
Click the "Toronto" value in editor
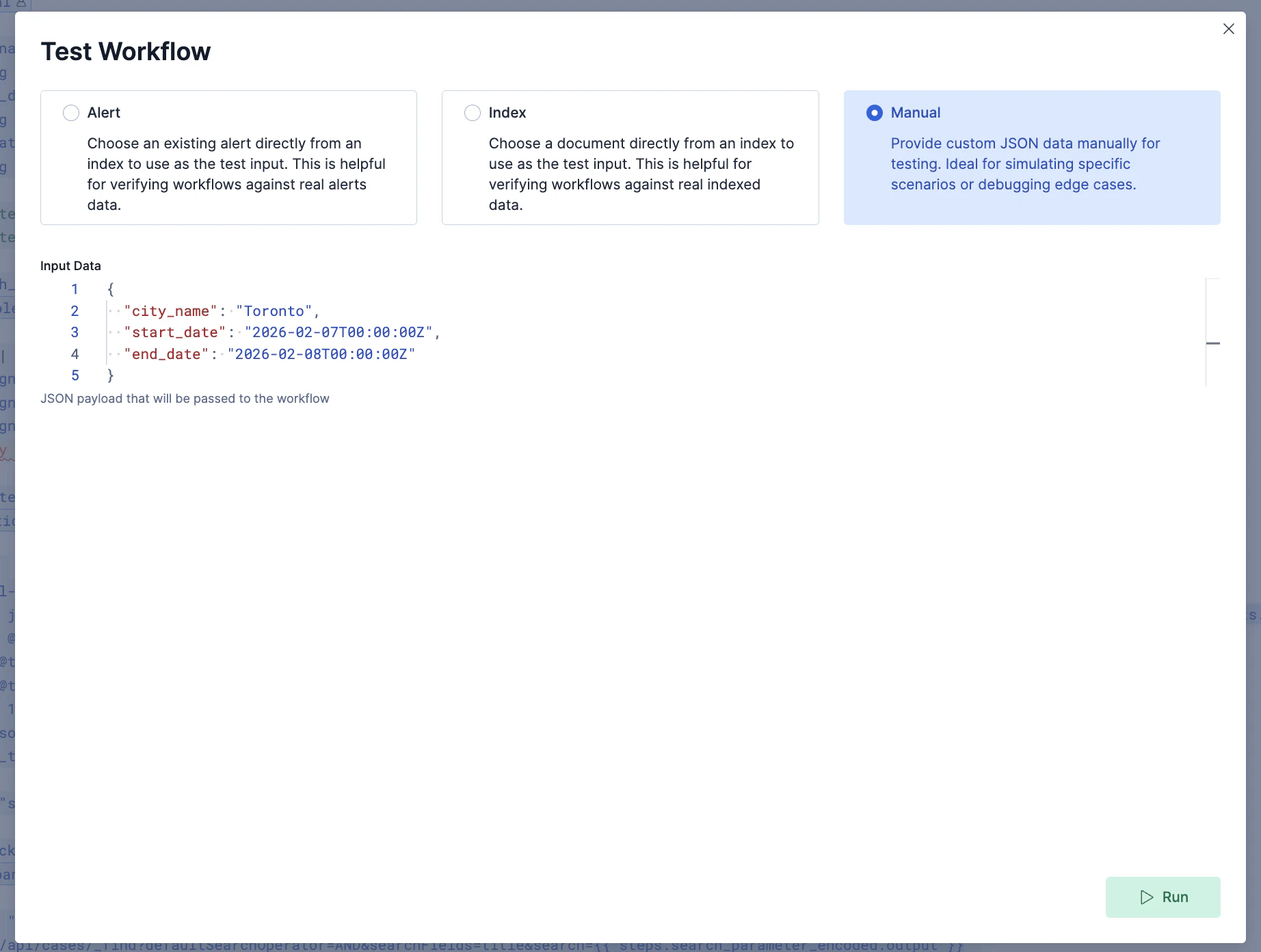click(274, 311)
